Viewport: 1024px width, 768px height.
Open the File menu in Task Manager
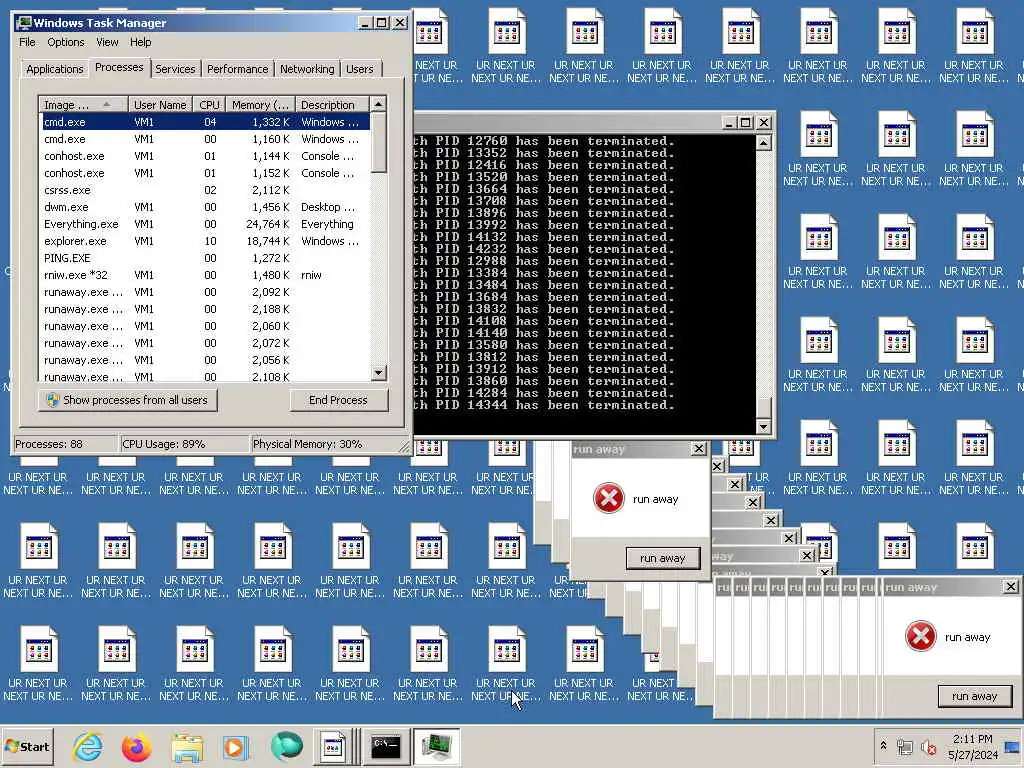coord(27,42)
